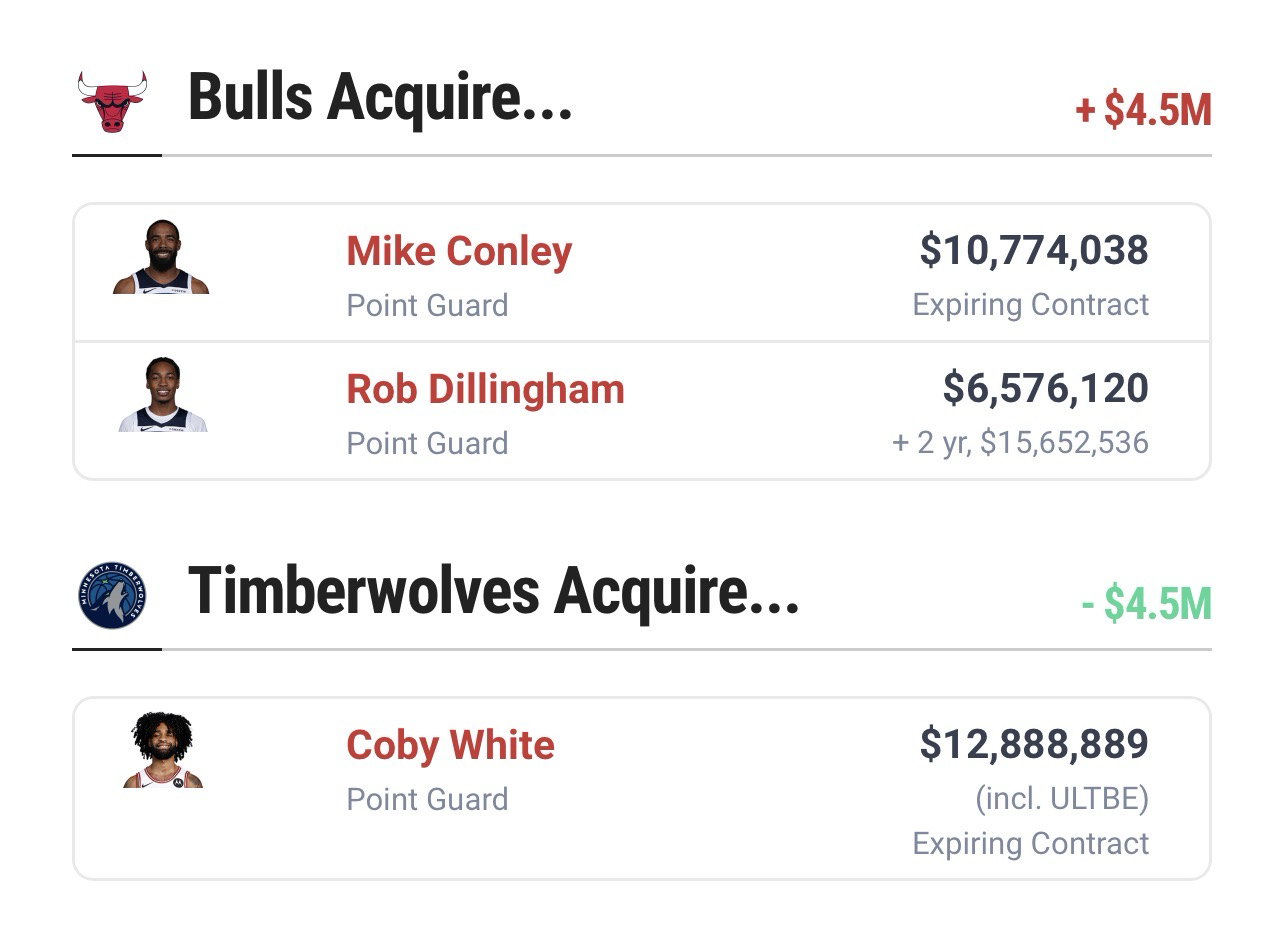The image size is (1284, 934).
Task: Click "Expiring Contract" under Mike Conley's salary
Action: (x=1030, y=305)
